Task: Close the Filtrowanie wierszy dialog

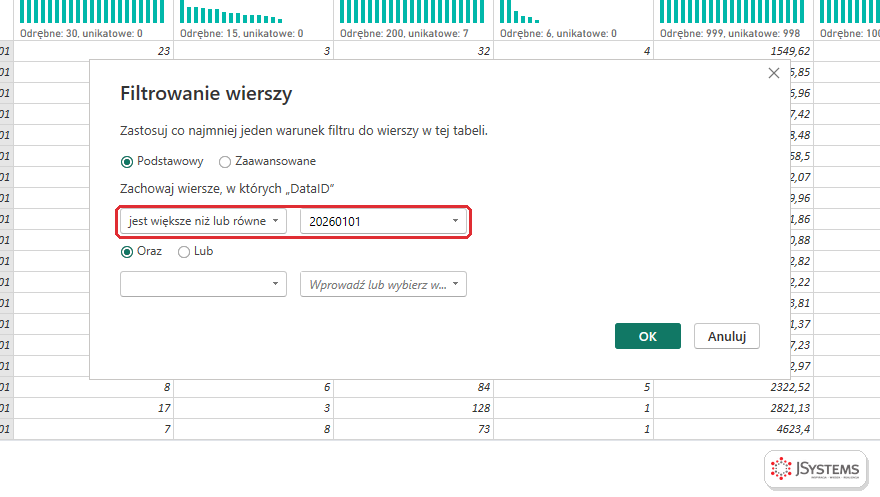Action: click(773, 73)
